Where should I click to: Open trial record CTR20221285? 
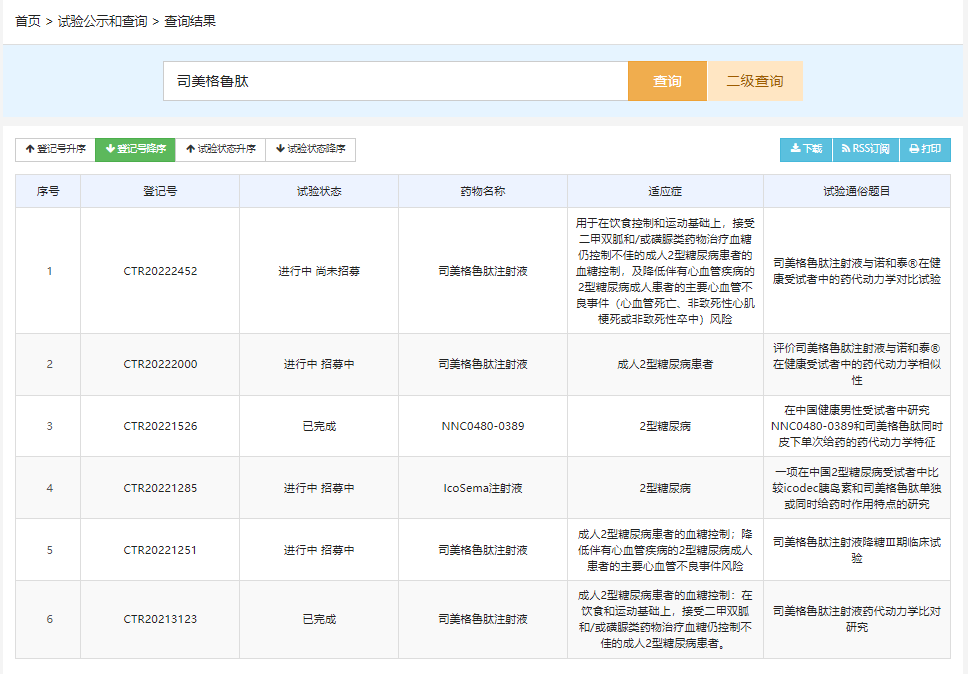[160, 488]
